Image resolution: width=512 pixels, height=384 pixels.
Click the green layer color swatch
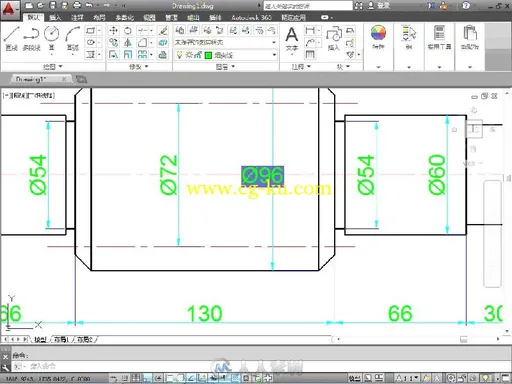click(208, 55)
